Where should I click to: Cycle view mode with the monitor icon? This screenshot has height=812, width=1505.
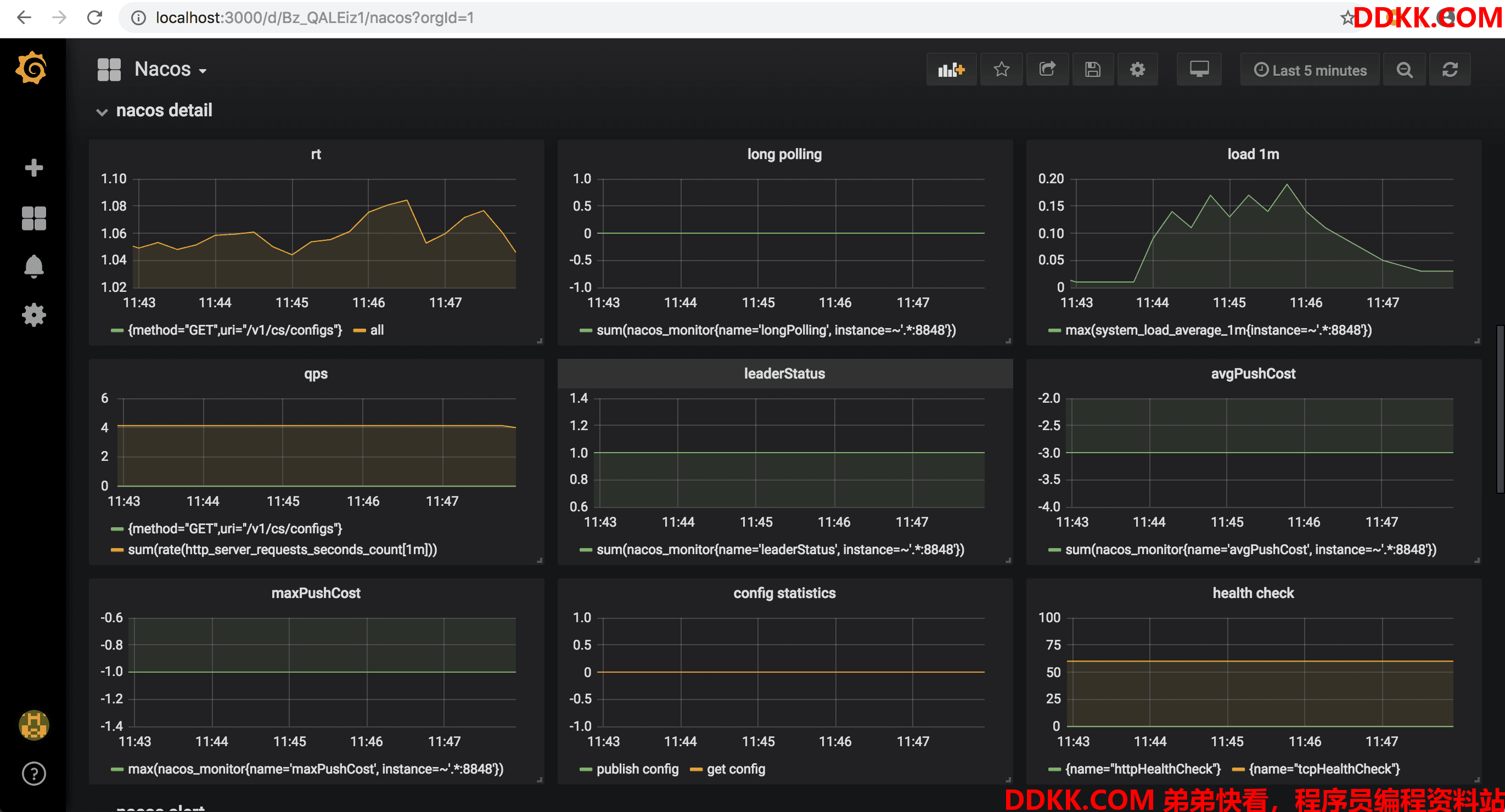click(x=1199, y=70)
